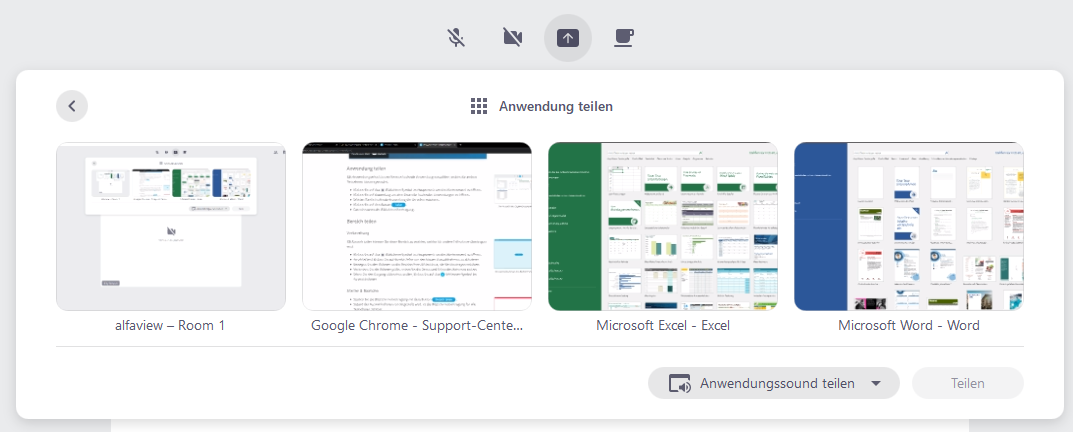Click the 'Microsoft Excel - Excel' caption
The width and height of the screenshot is (1073, 432).
point(663,326)
